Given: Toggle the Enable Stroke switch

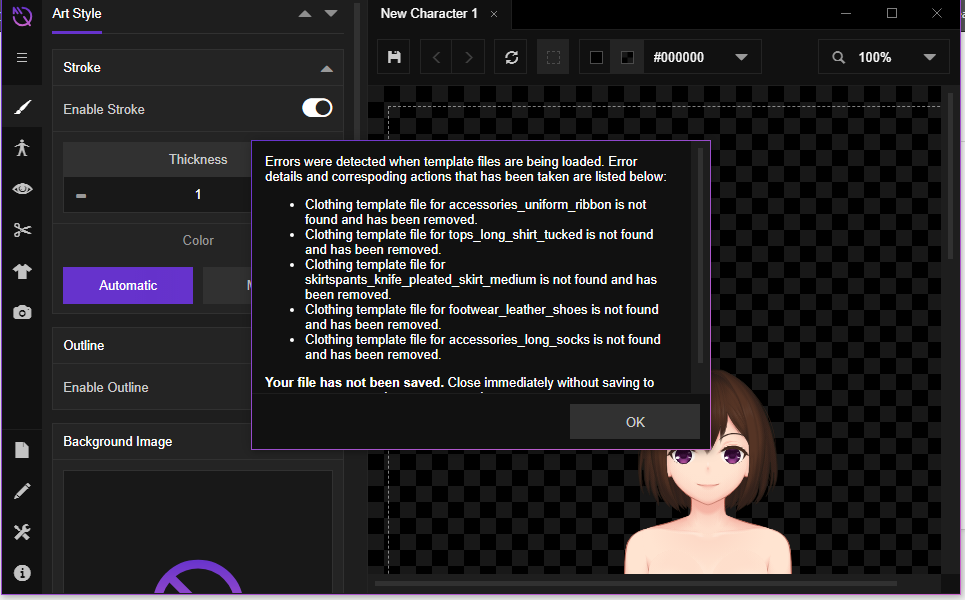Looking at the screenshot, I should (x=317, y=108).
